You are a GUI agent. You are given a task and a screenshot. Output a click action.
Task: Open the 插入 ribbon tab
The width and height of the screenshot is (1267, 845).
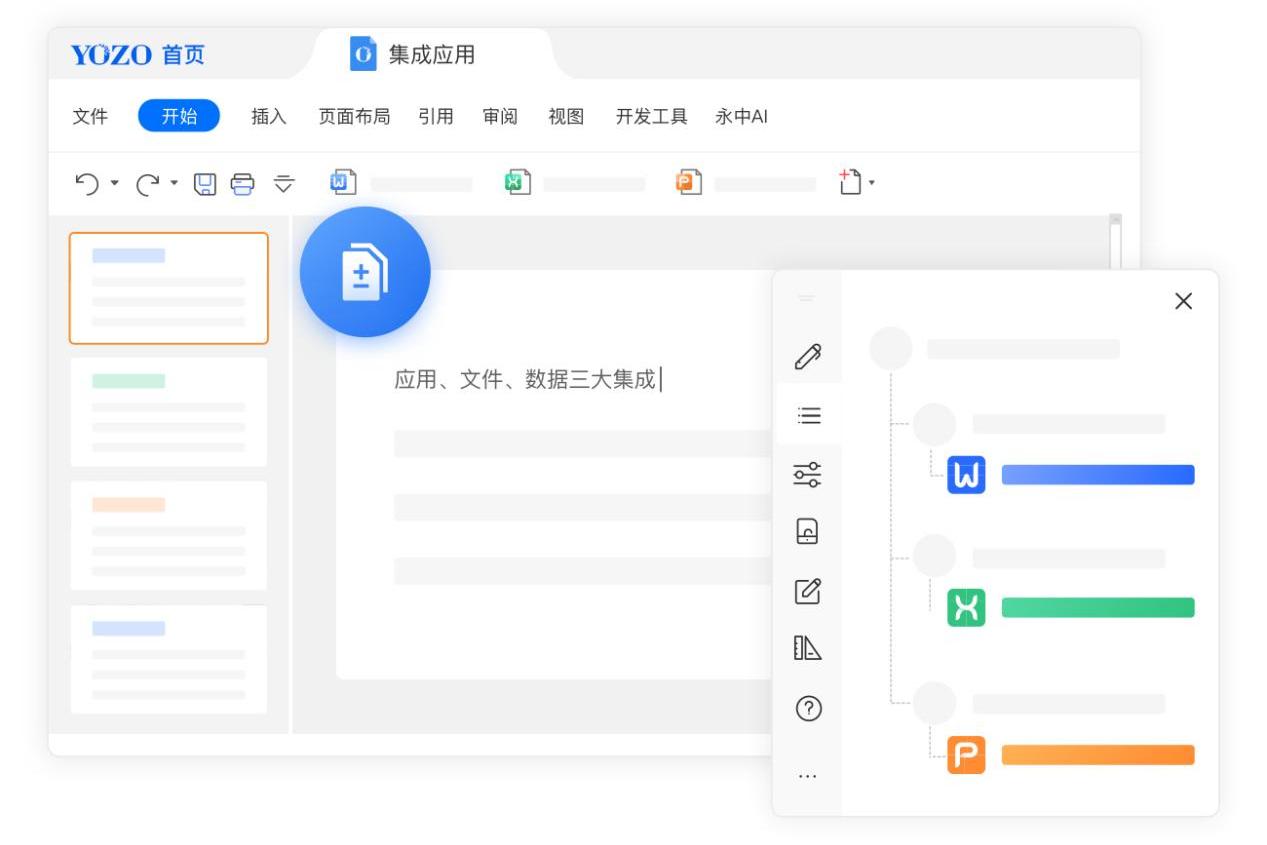click(268, 117)
